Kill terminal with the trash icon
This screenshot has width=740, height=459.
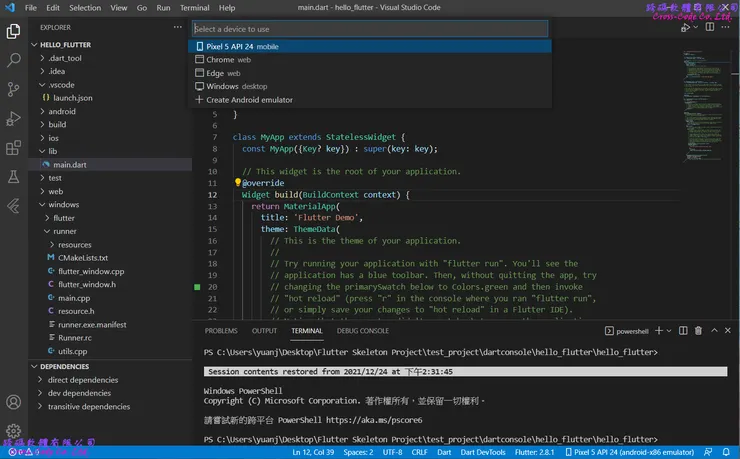point(700,330)
